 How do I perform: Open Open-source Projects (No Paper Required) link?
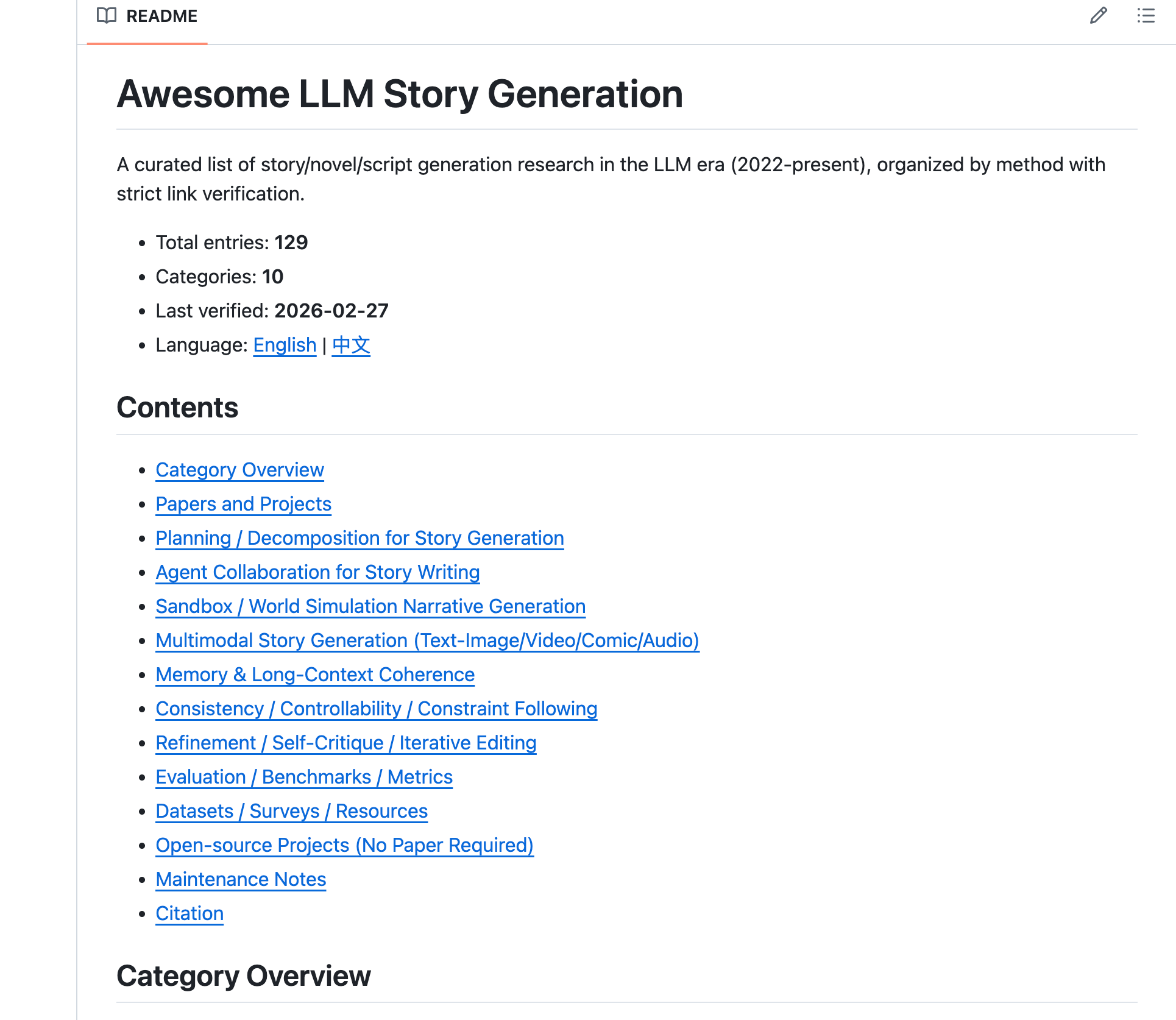click(x=344, y=845)
